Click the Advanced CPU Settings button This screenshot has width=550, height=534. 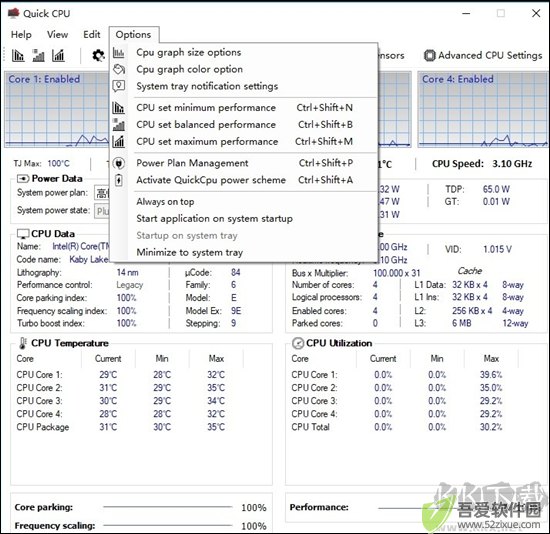[x=483, y=55]
